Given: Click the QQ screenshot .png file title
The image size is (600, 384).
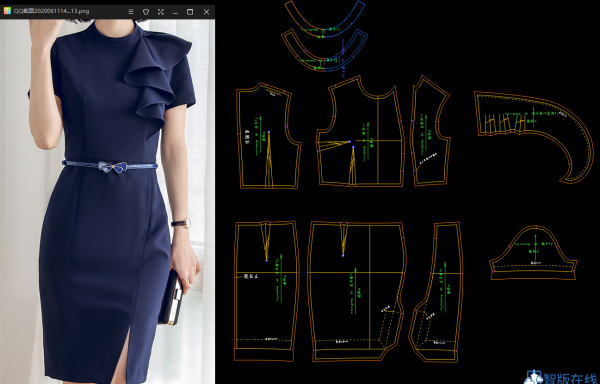Looking at the screenshot, I should [51, 11].
